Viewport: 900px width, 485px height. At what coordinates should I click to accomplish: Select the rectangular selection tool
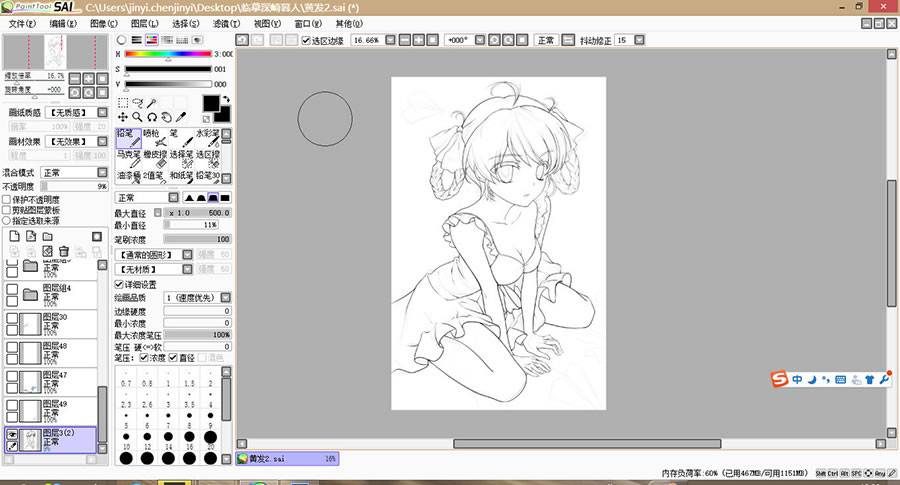click(x=123, y=103)
